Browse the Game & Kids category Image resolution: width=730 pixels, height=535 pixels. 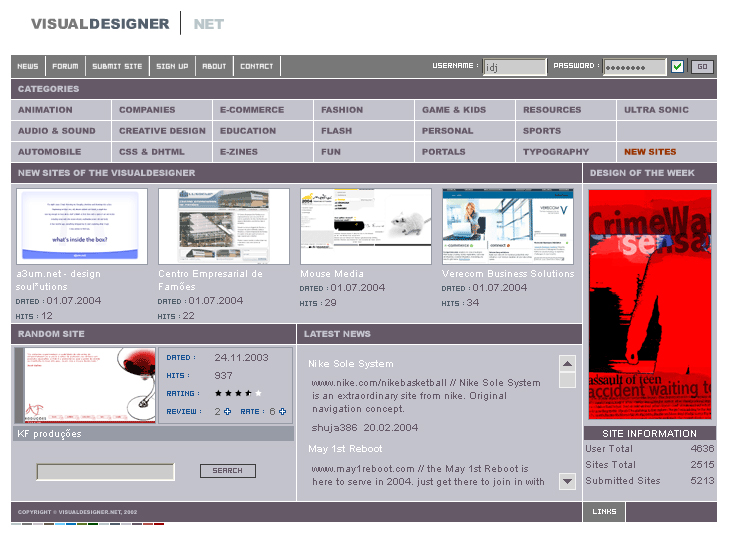coord(454,110)
